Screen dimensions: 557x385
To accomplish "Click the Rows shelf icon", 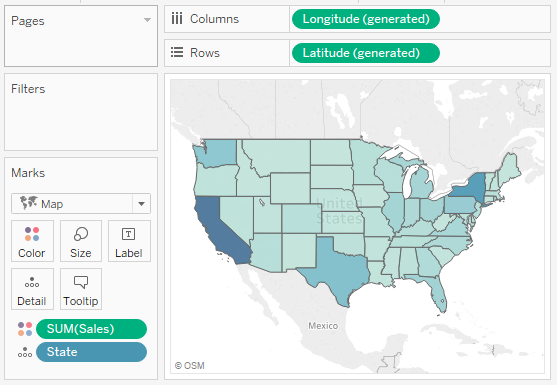I will click(x=177, y=53).
